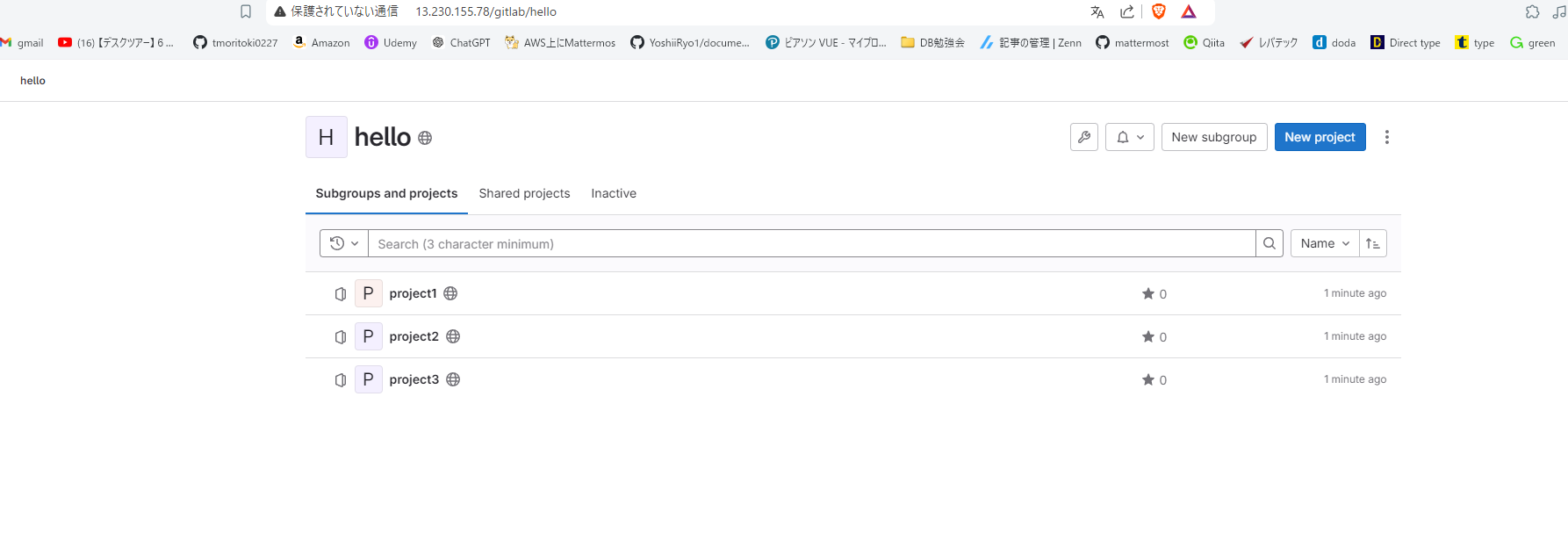
Task: Open the レバテック bookmark
Action: 1268,42
